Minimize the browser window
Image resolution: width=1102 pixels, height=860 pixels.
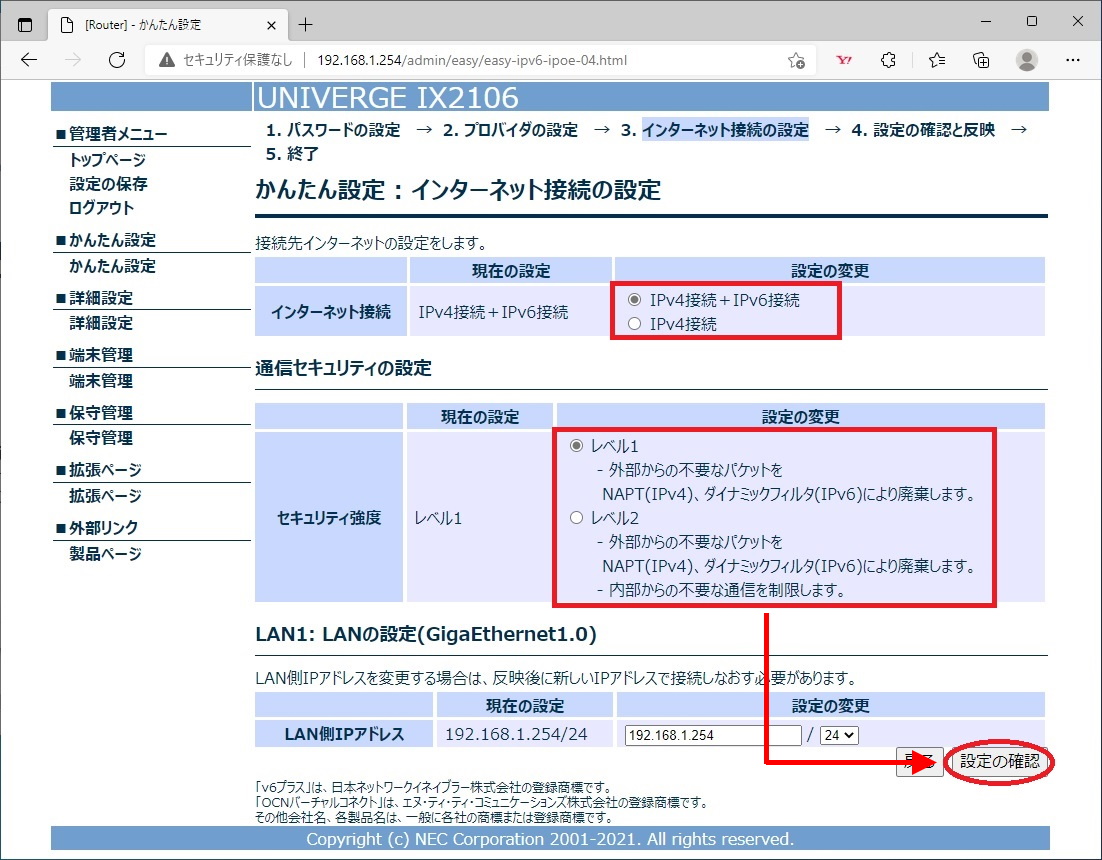point(986,22)
